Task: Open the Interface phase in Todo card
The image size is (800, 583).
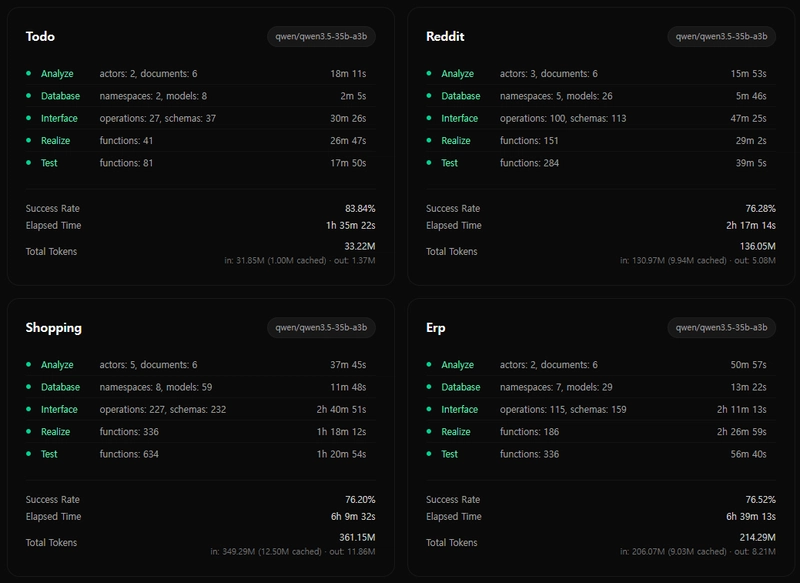Action: (x=59, y=118)
